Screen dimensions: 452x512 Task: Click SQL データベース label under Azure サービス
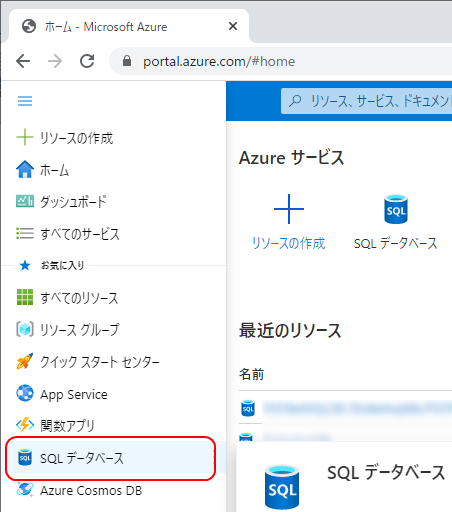[x=396, y=243]
